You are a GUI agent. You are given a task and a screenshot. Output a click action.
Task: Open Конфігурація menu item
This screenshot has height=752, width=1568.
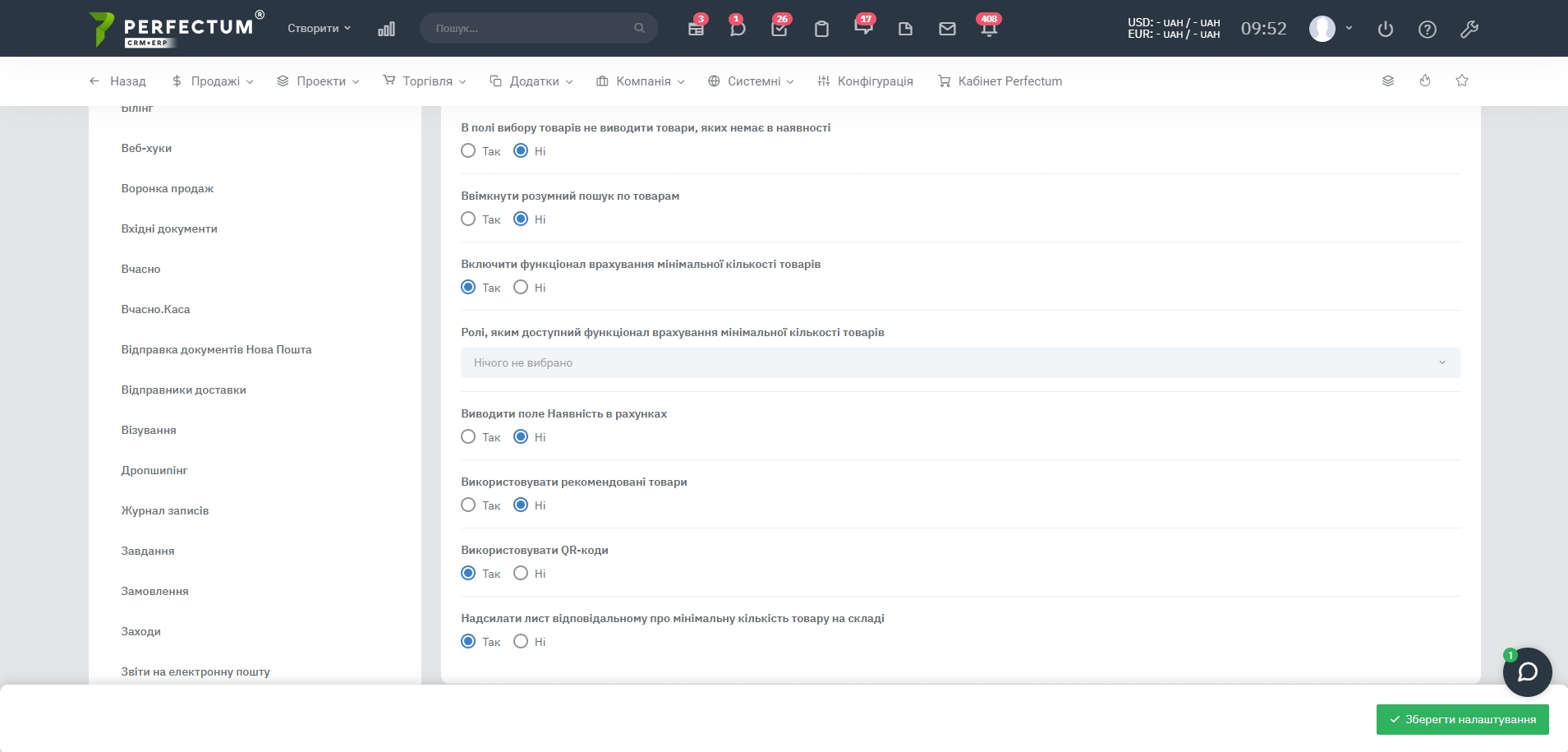click(866, 81)
